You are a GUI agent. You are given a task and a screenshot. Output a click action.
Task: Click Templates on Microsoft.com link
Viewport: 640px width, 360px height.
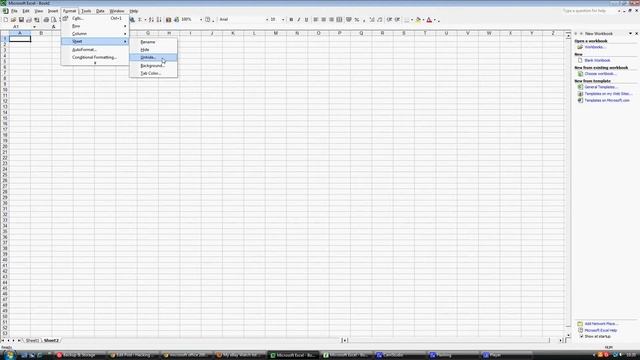pos(607,100)
